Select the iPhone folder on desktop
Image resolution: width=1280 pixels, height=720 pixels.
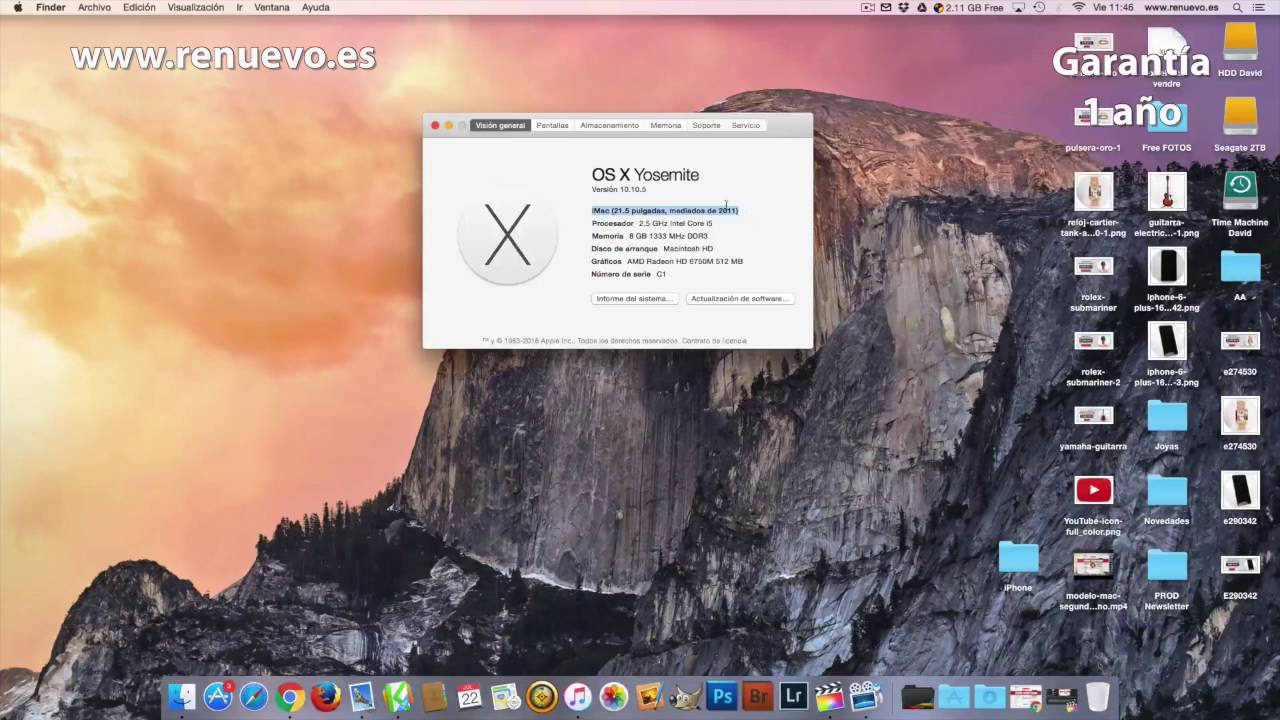click(x=1018, y=565)
